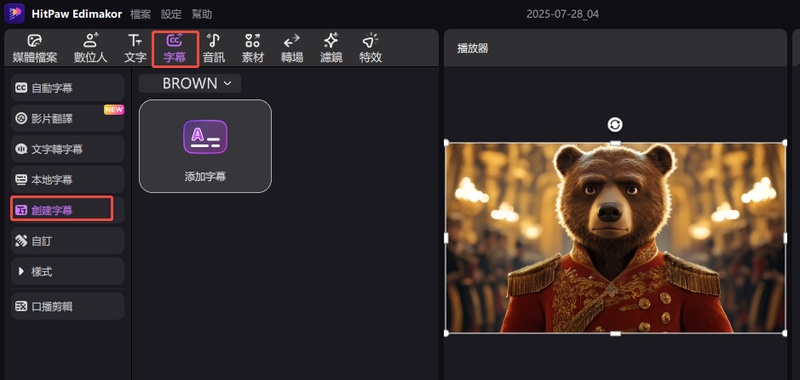The height and width of the screenshot is (380, 800).
Task: Click the left-middle handle of preview
Action: (446, 238)
